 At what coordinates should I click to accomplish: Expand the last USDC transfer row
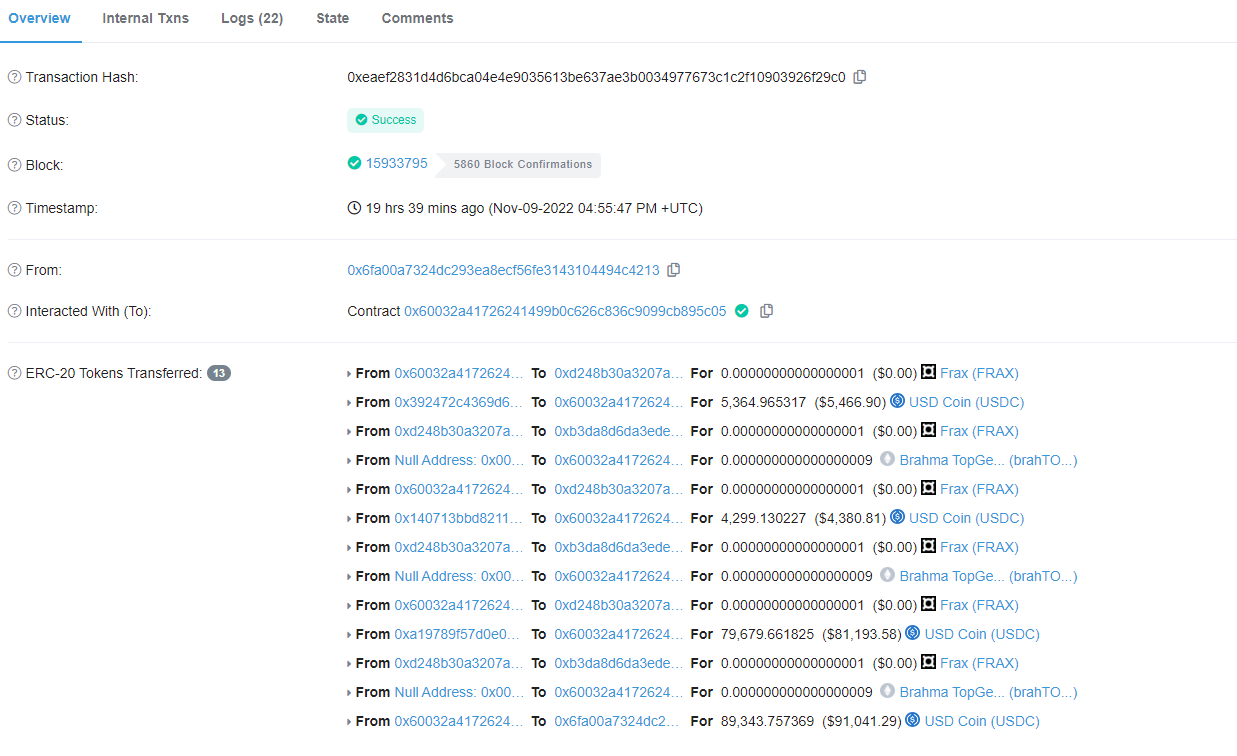(349, 720)
